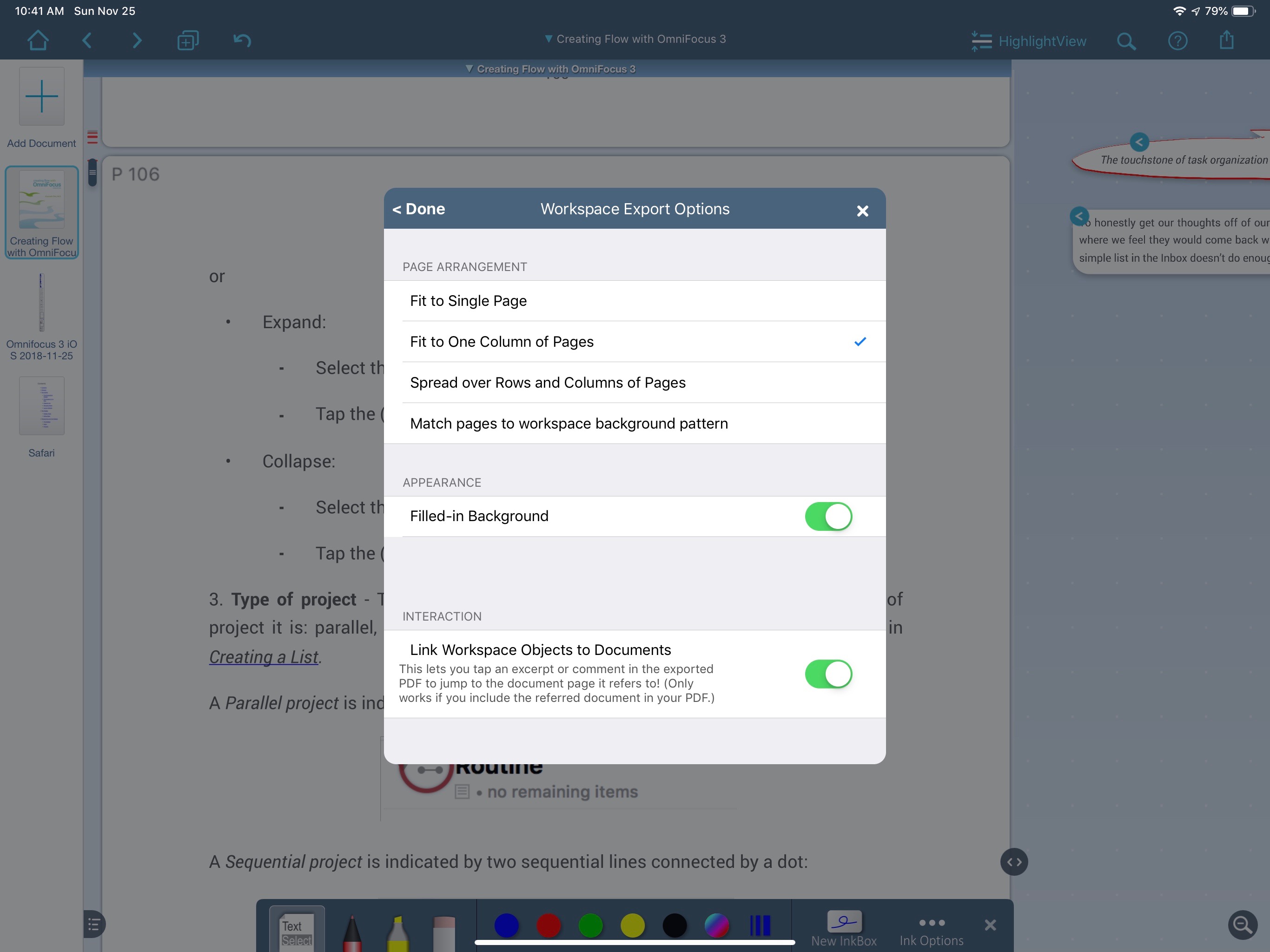Select Spread over Rows and Columns of Pages
The height and width of the screenshot is (952, 1270).
pyautogui.click(x=635, y=383)
